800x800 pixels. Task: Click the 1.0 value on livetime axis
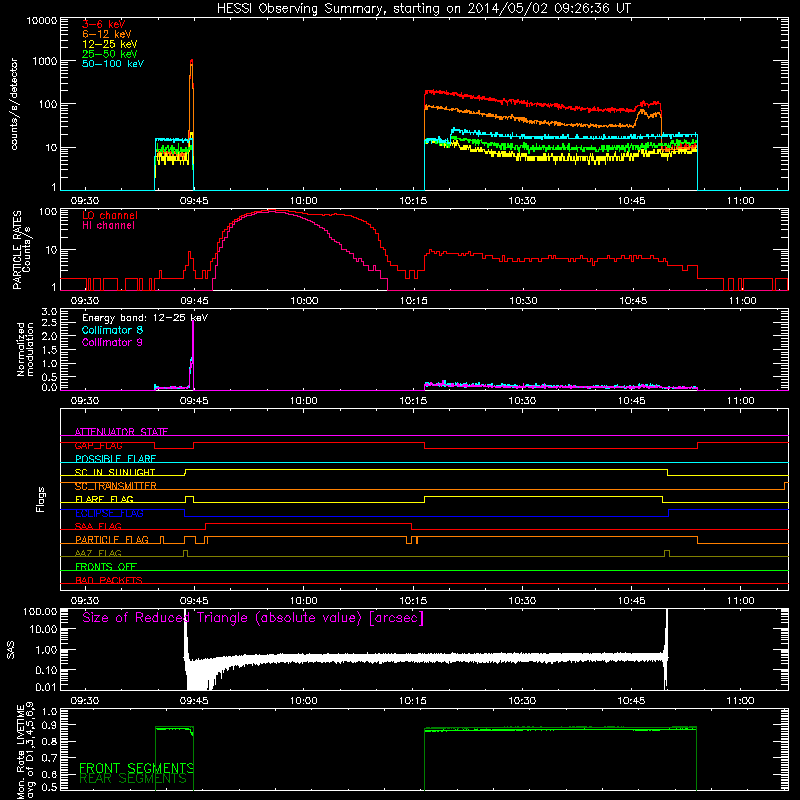click(x=49, y=712)
